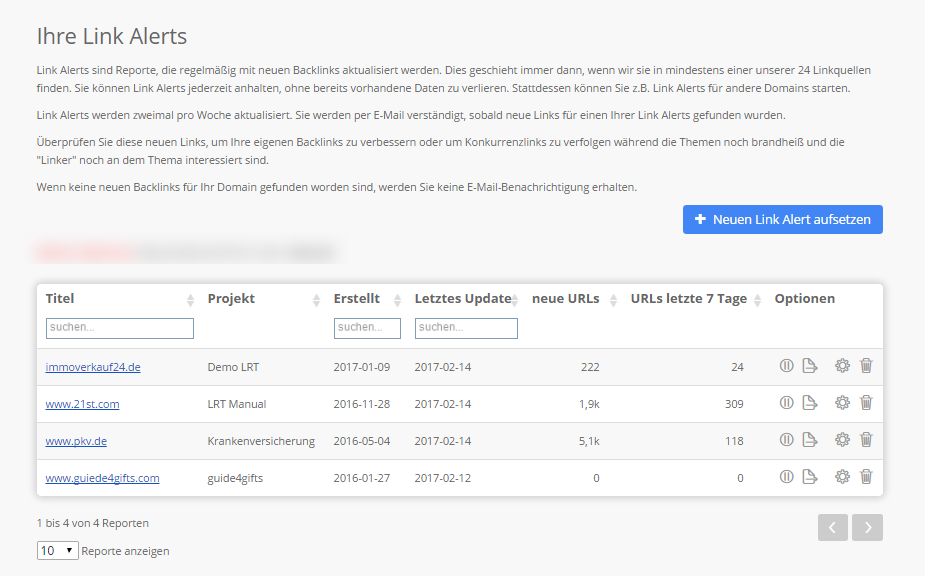Pause the www.21st.com link alert
925x576 pixels.
point(786,403)
